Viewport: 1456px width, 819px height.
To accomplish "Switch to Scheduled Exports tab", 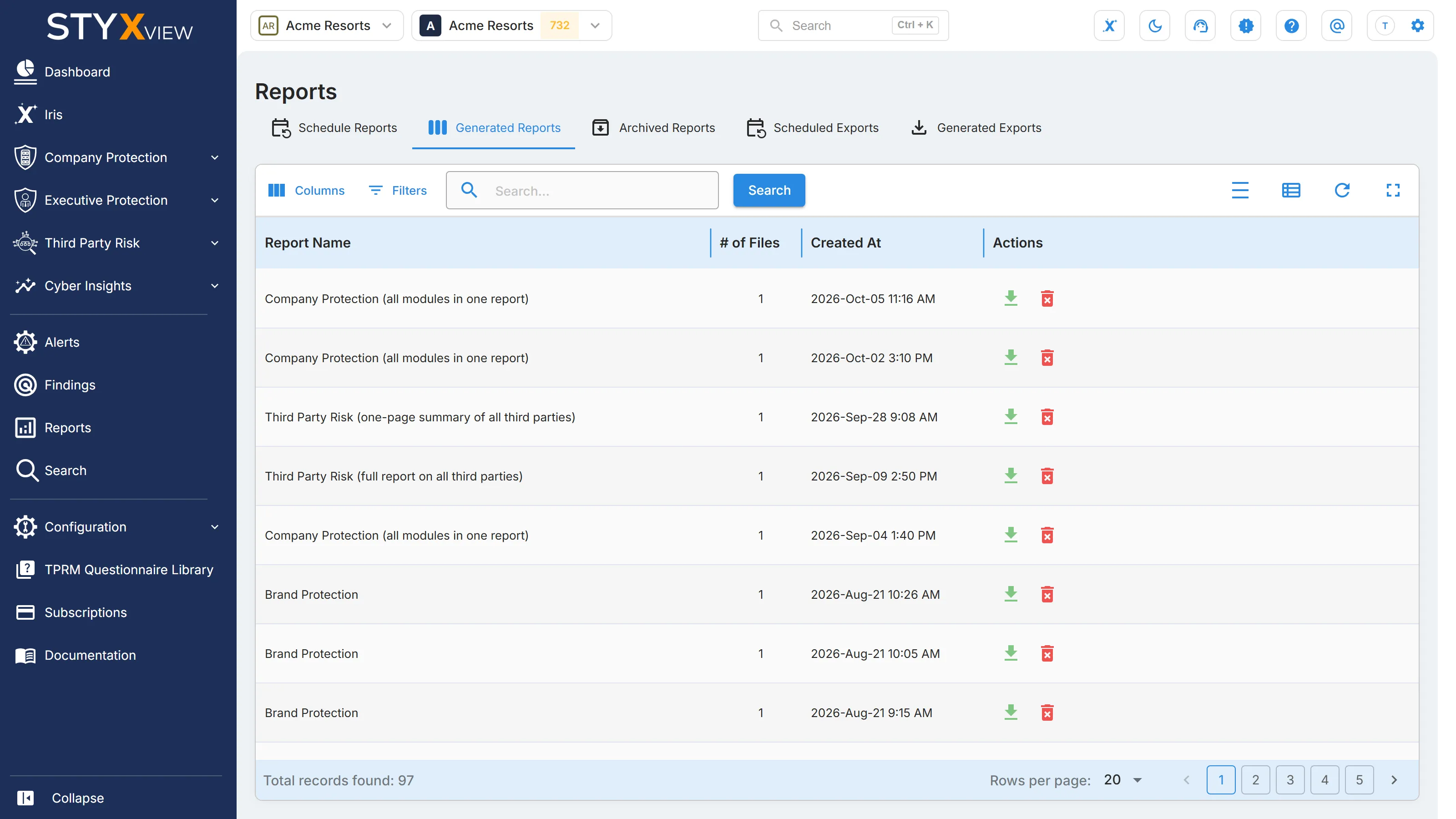I will coord(812,128).
